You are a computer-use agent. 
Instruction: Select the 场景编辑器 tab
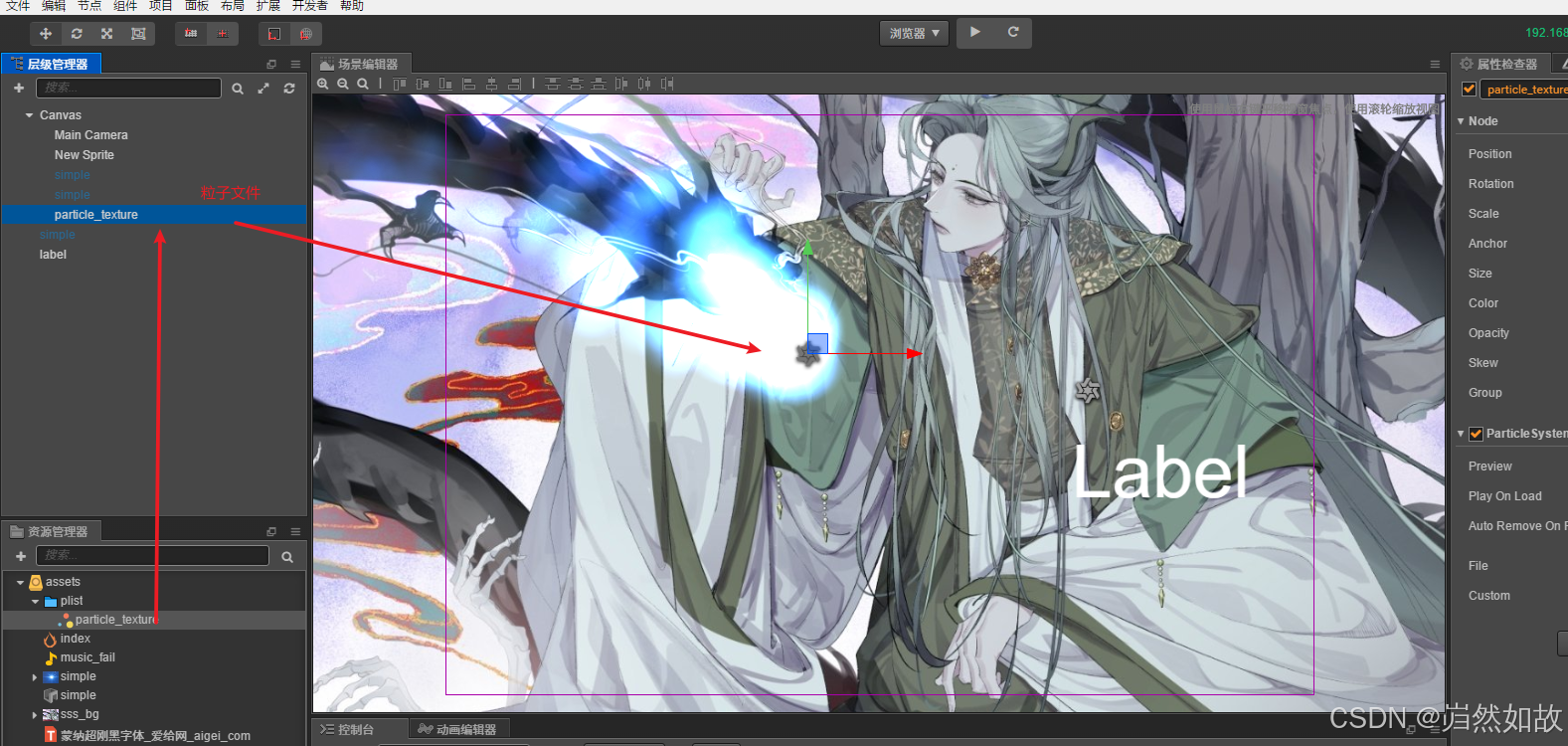tap(360, 65)
